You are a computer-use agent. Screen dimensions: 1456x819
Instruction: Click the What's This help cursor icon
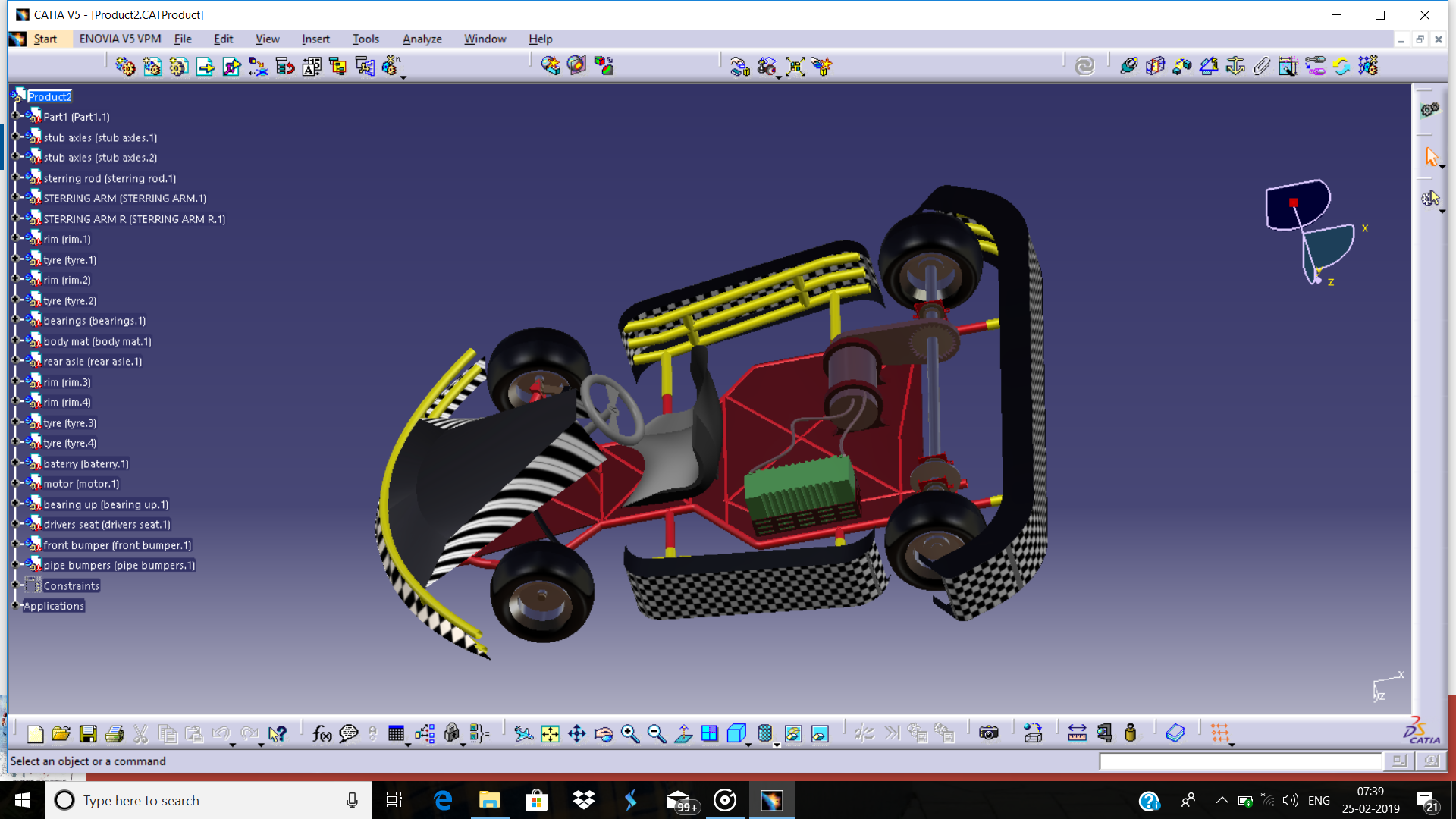tap(278, 734)
